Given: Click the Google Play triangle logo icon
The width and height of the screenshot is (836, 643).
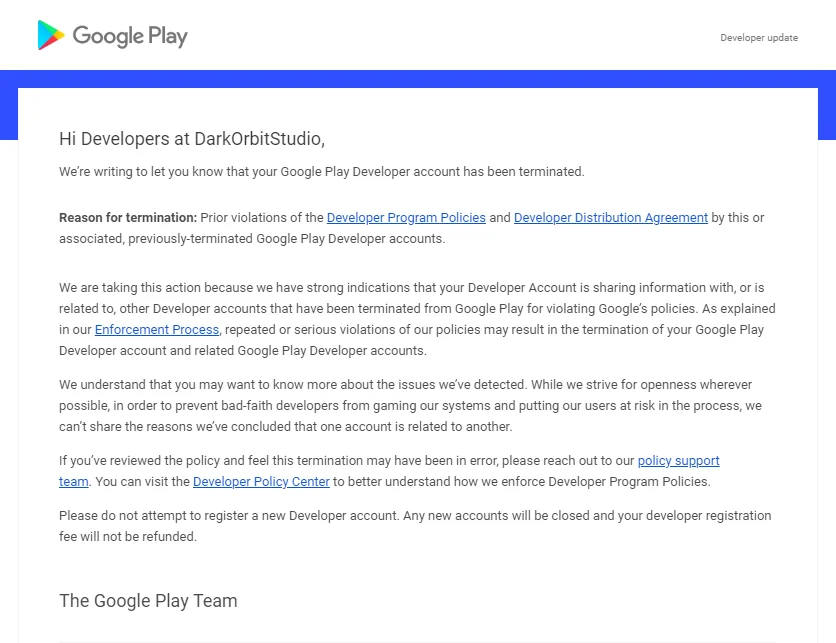Looking at the screenshot, I should point(51,36).
